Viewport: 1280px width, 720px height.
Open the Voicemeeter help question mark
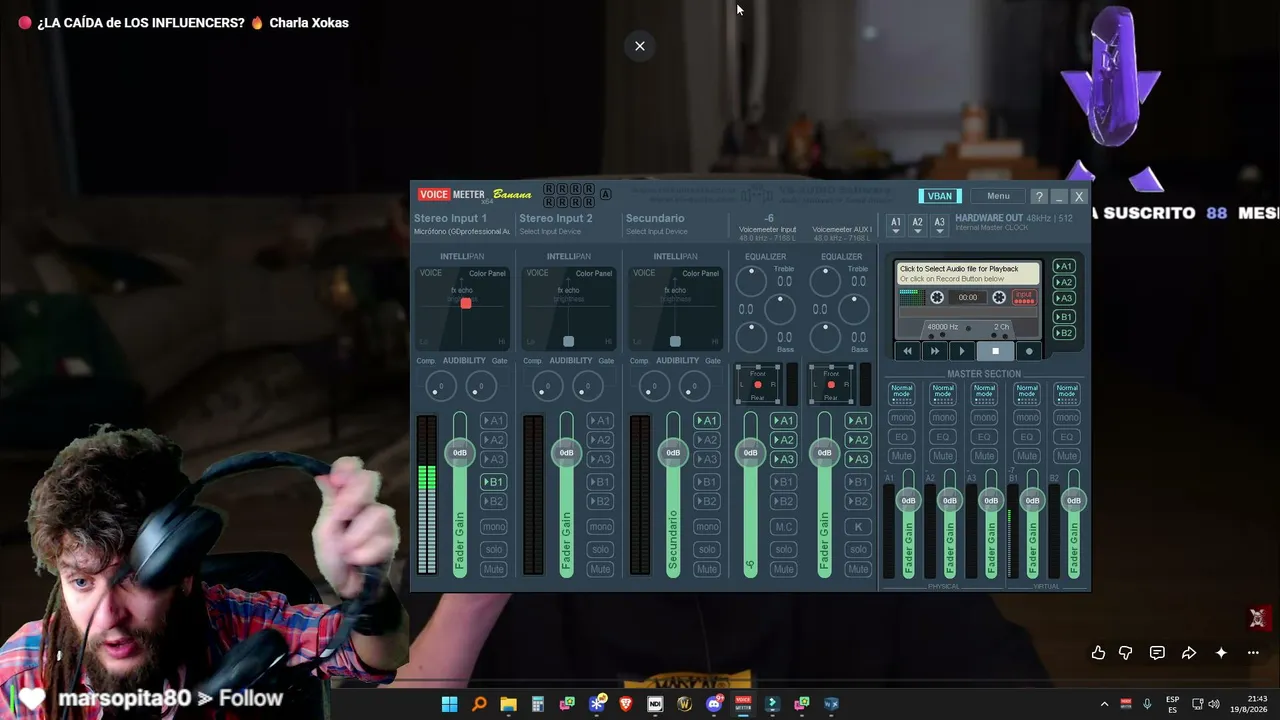click(1040, 196)
